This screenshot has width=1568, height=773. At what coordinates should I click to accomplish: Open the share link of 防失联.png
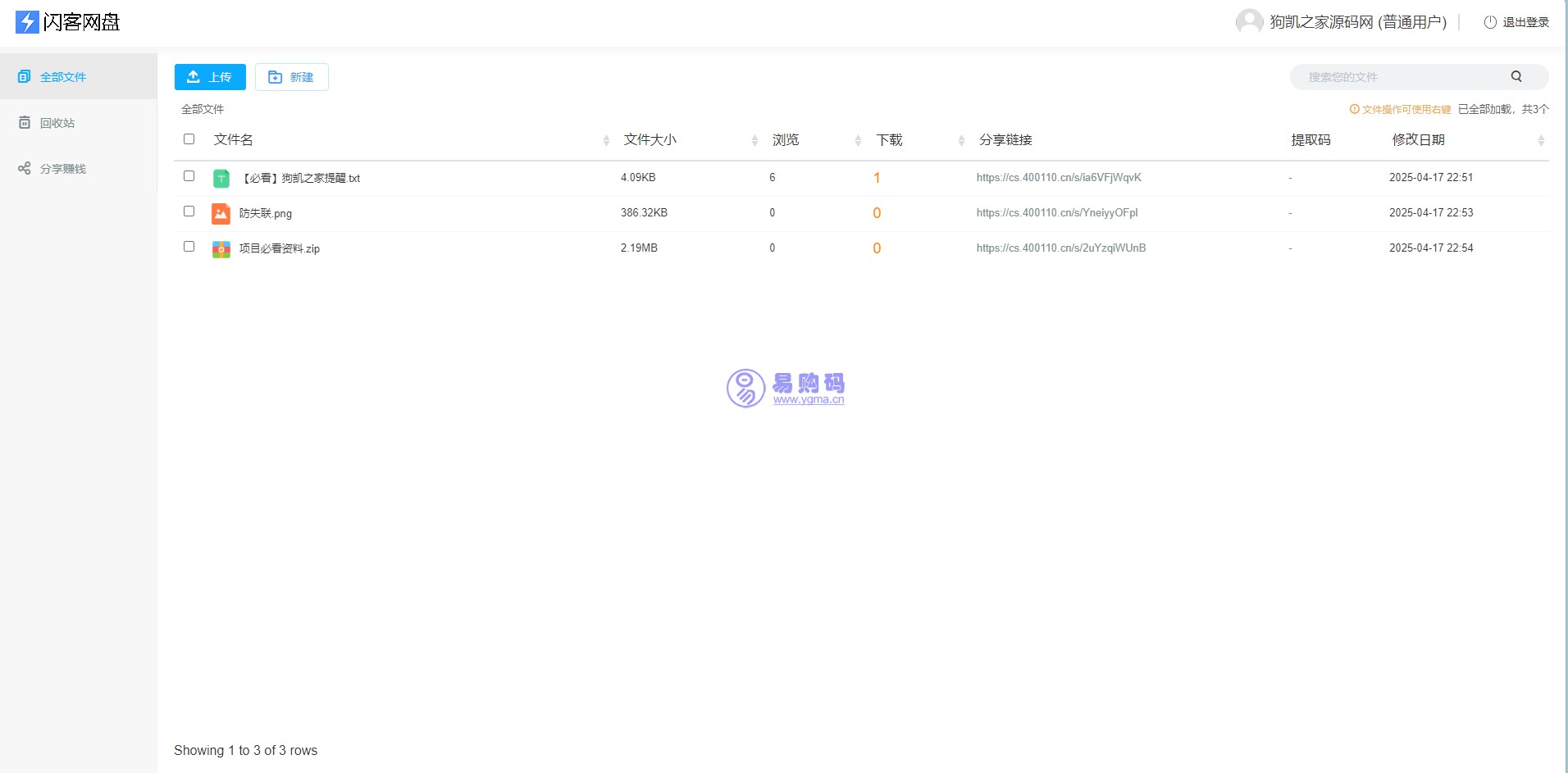(1056, 212)
